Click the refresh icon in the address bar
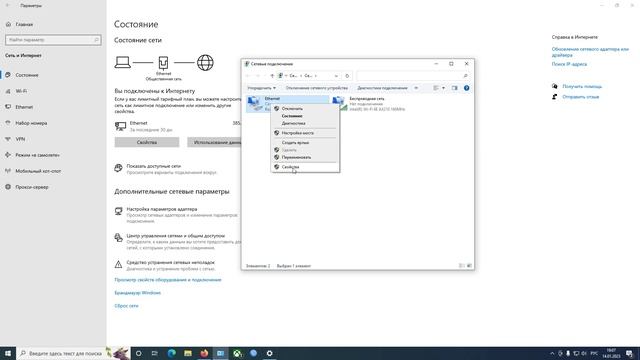This screenshot has height=360, width=640. tap(347, 76)
